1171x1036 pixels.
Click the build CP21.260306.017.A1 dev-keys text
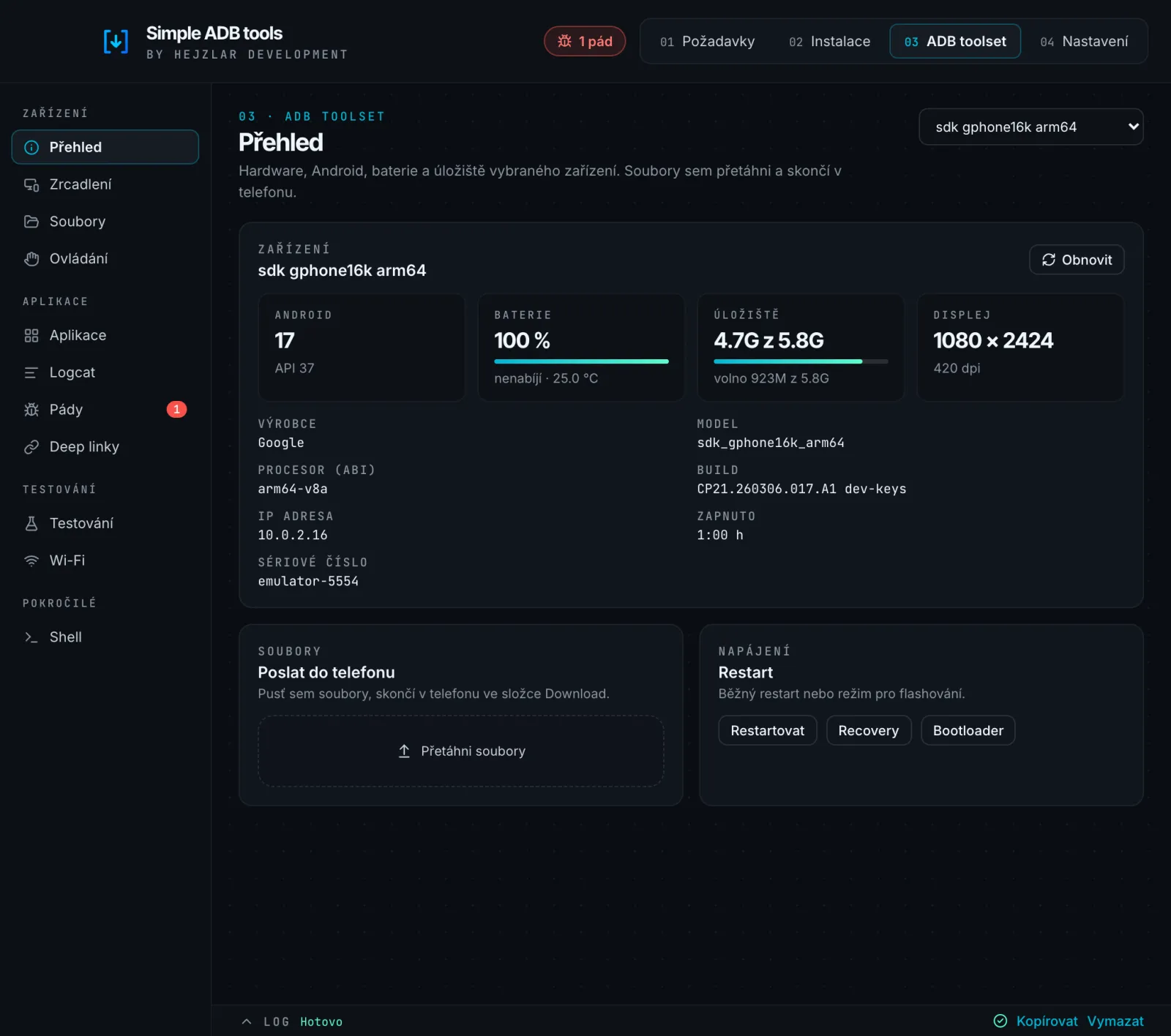(x=801, y=489)
